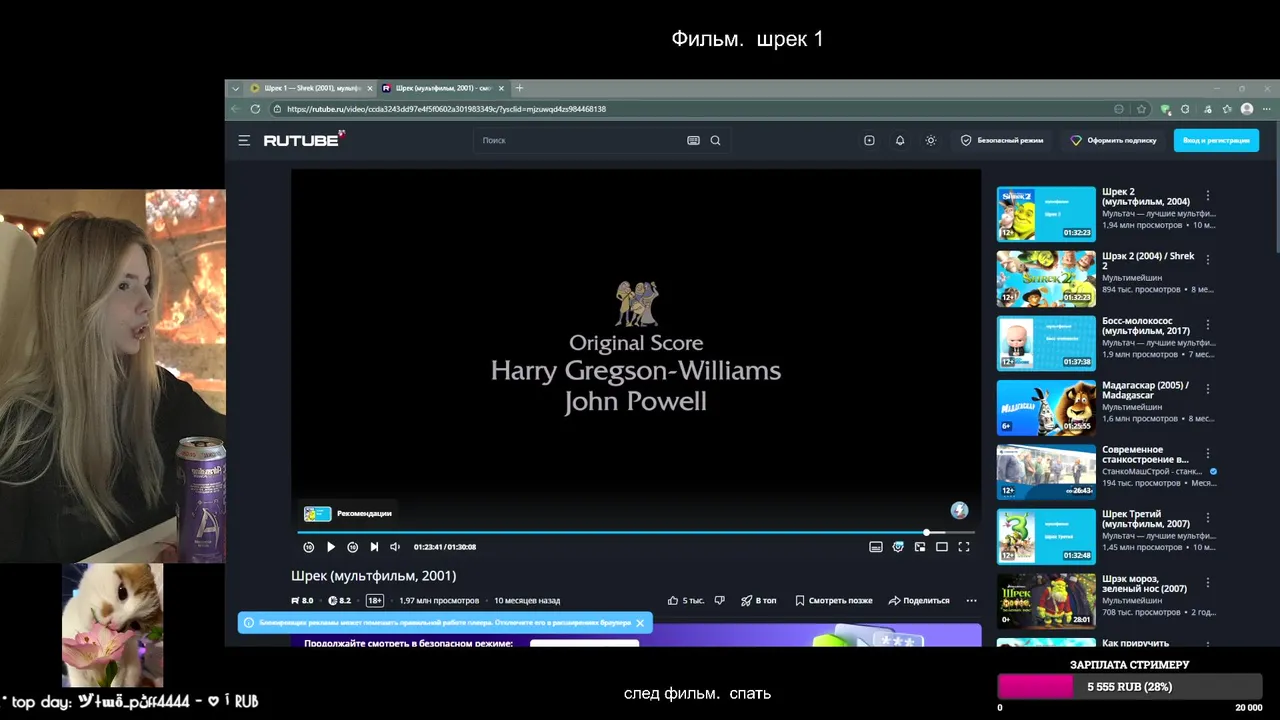Screen dimensions: 1280x720
Task: Click Поделиться share button
Action: click(919, 601)
